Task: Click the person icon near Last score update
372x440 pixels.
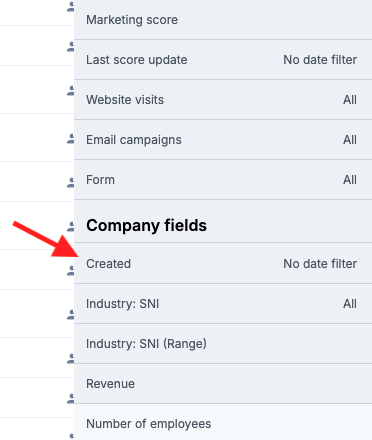Action: coord(71,47)
